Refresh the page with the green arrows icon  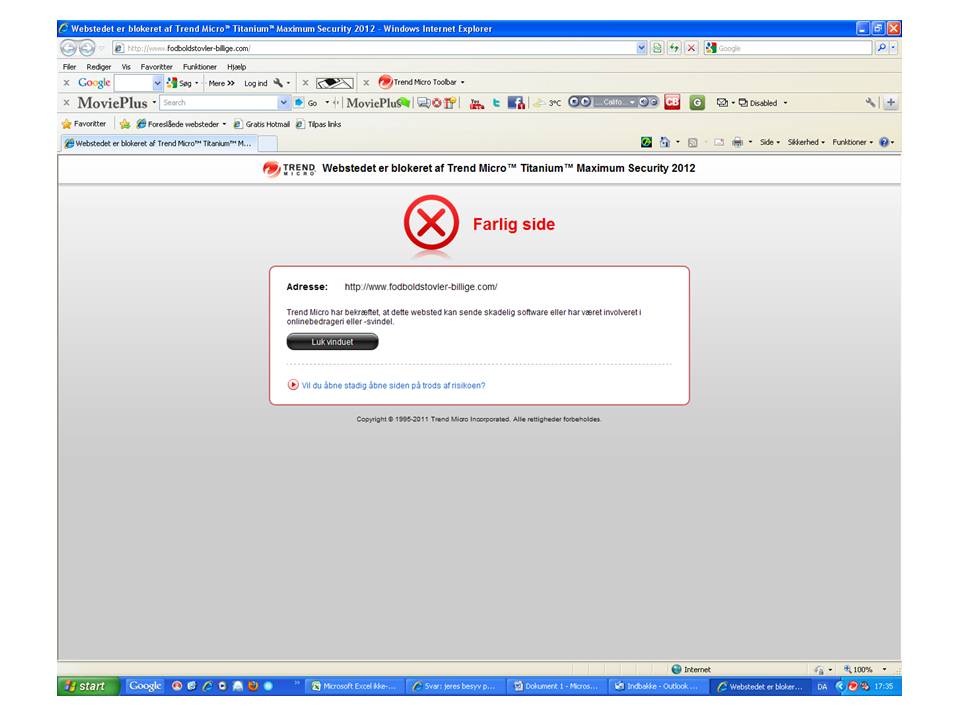coord(674,48)
